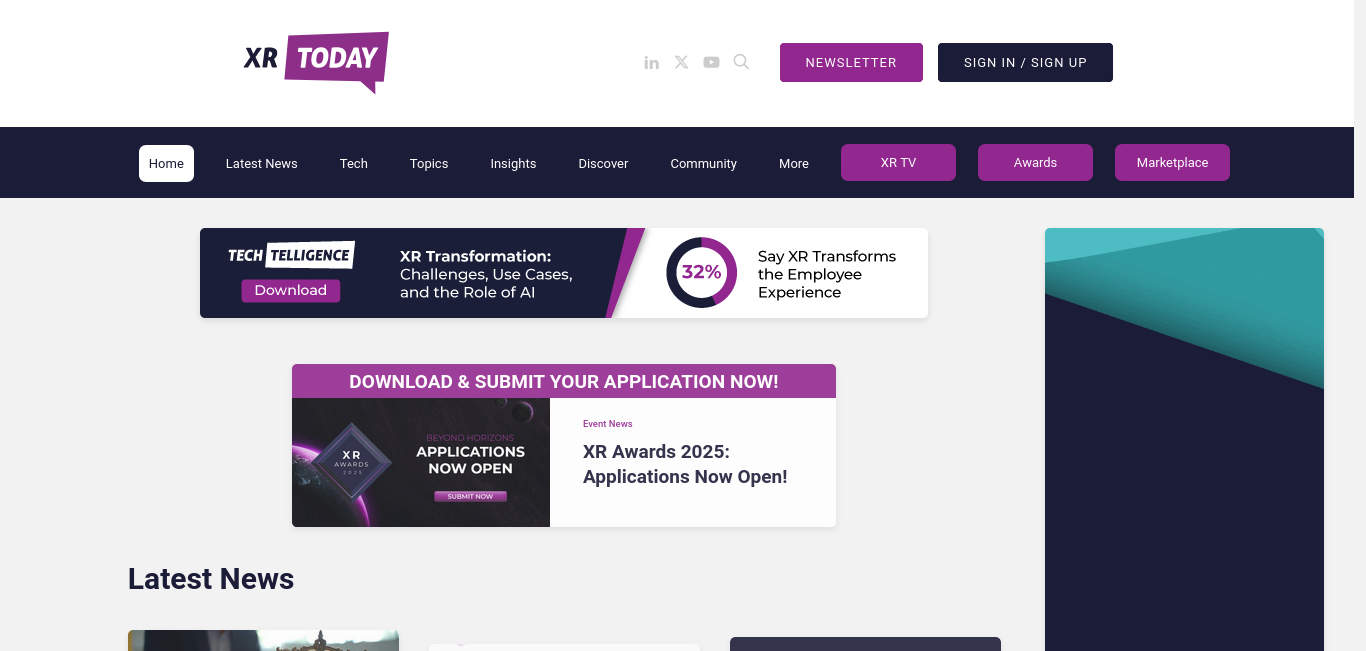Click Download on the Techtelligence banner
The image size is (1366, 651).
(x=290, y=290)
